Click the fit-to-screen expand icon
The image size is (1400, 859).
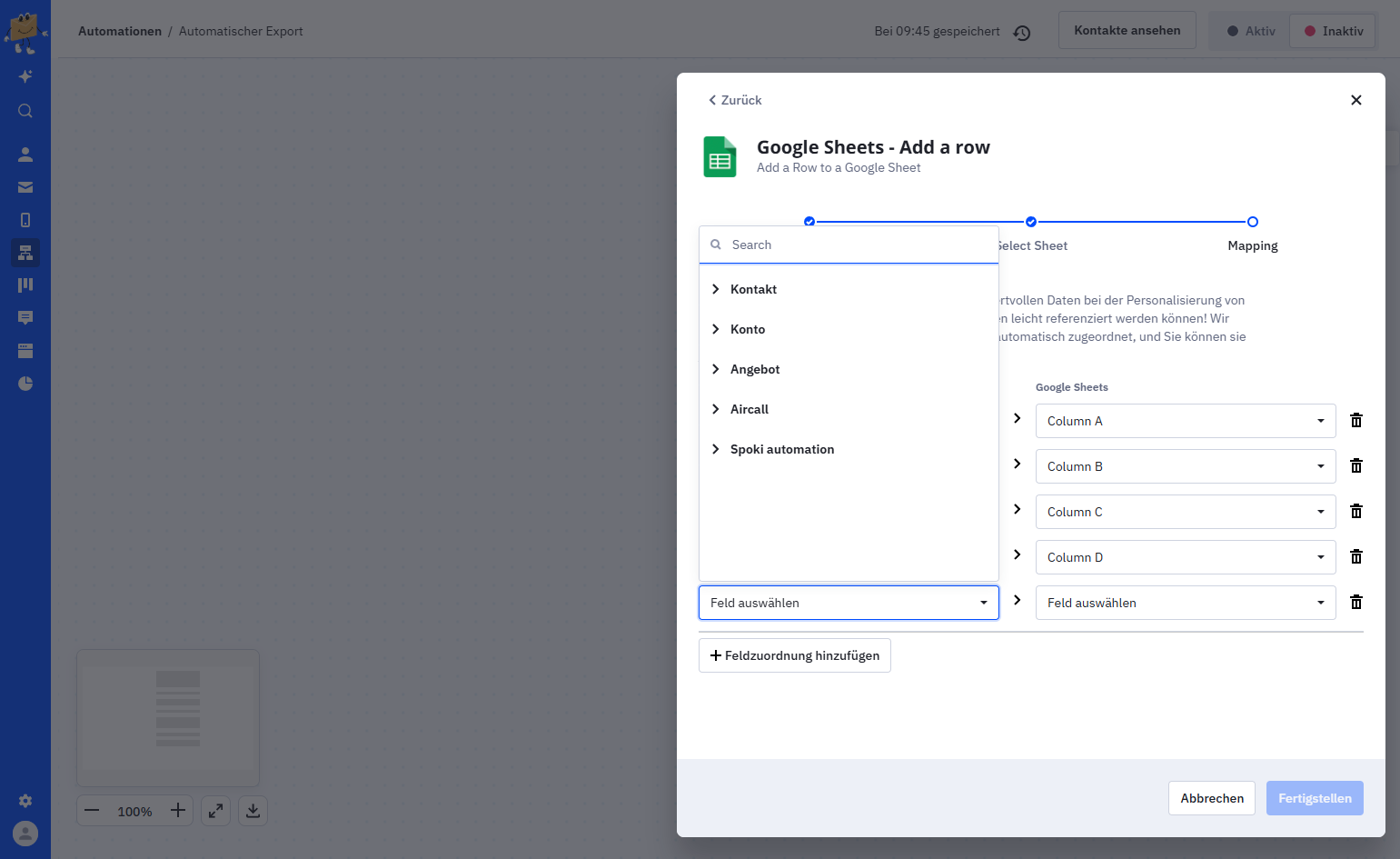215,811
